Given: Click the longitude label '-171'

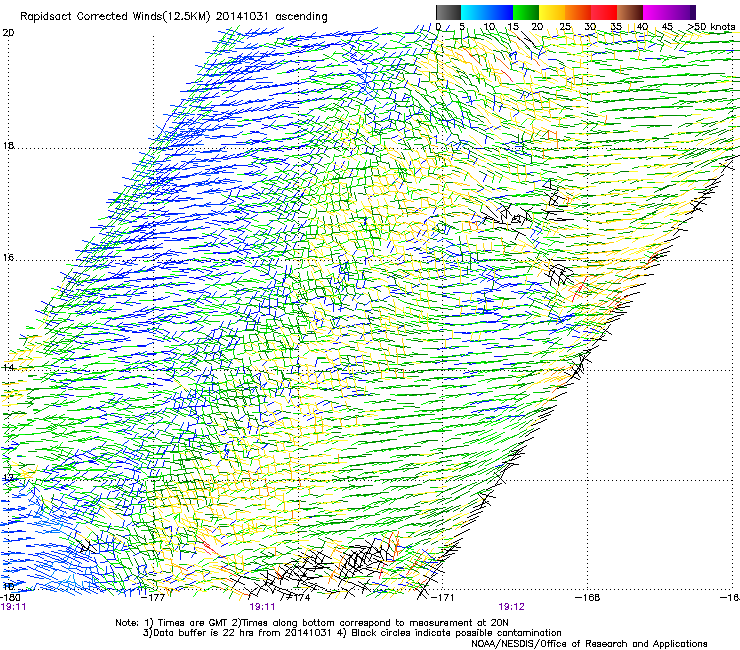Looking at the screenshot, I should click(443, 598).
